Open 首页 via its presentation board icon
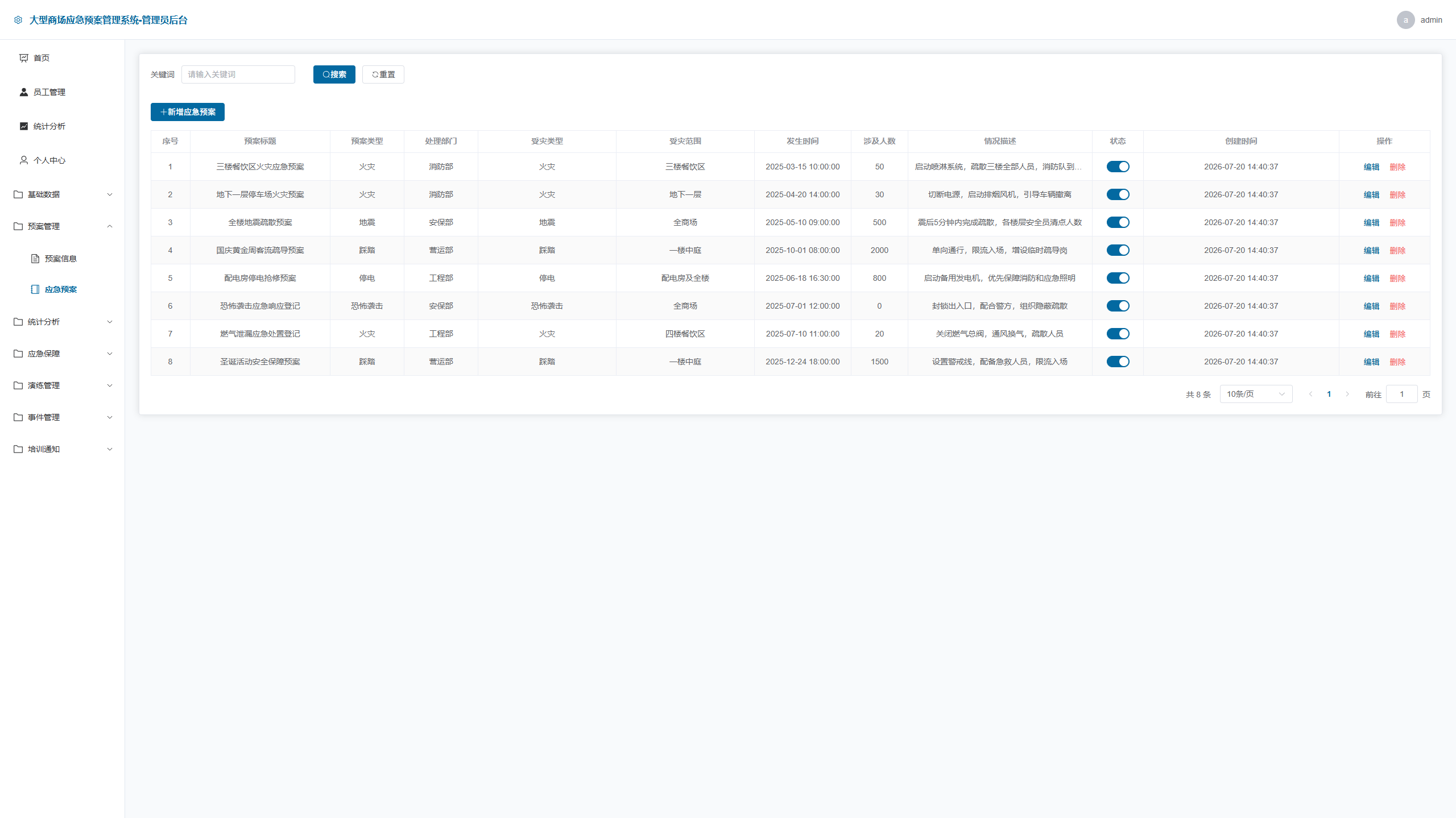Screen dimensions: 1456x818 24,58
